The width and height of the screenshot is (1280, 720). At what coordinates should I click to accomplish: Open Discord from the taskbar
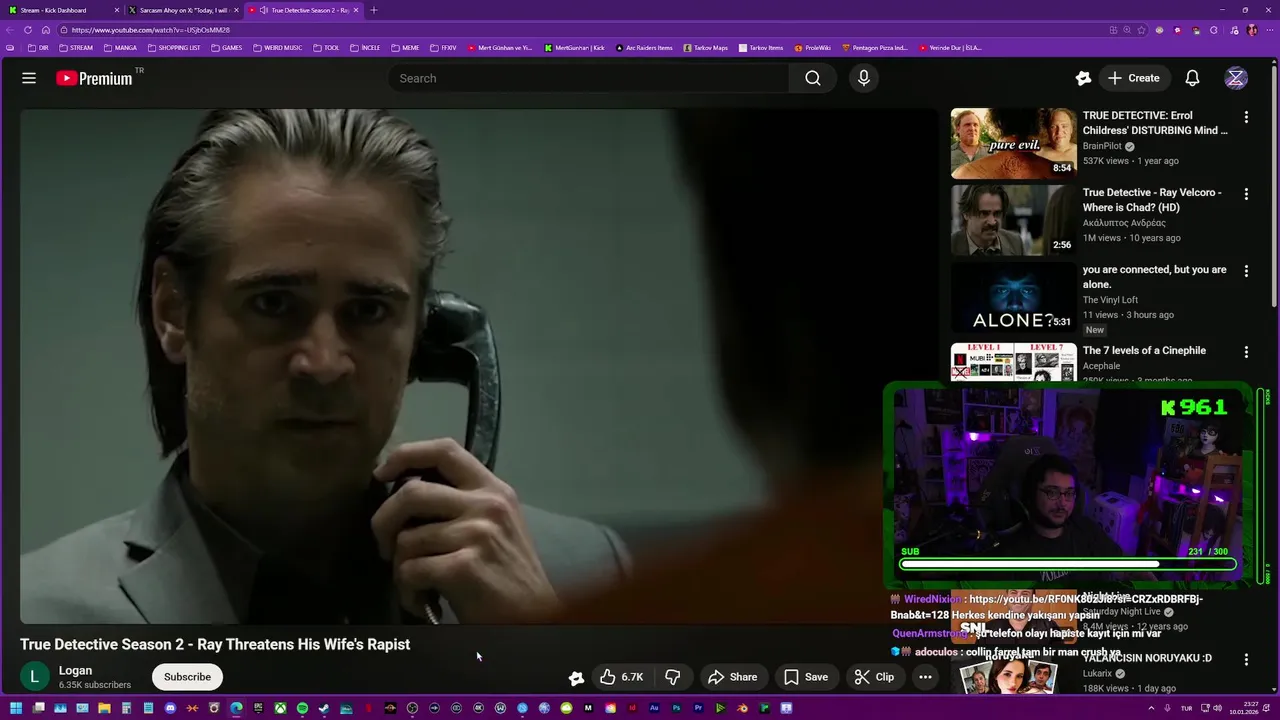tap(170, 708)
